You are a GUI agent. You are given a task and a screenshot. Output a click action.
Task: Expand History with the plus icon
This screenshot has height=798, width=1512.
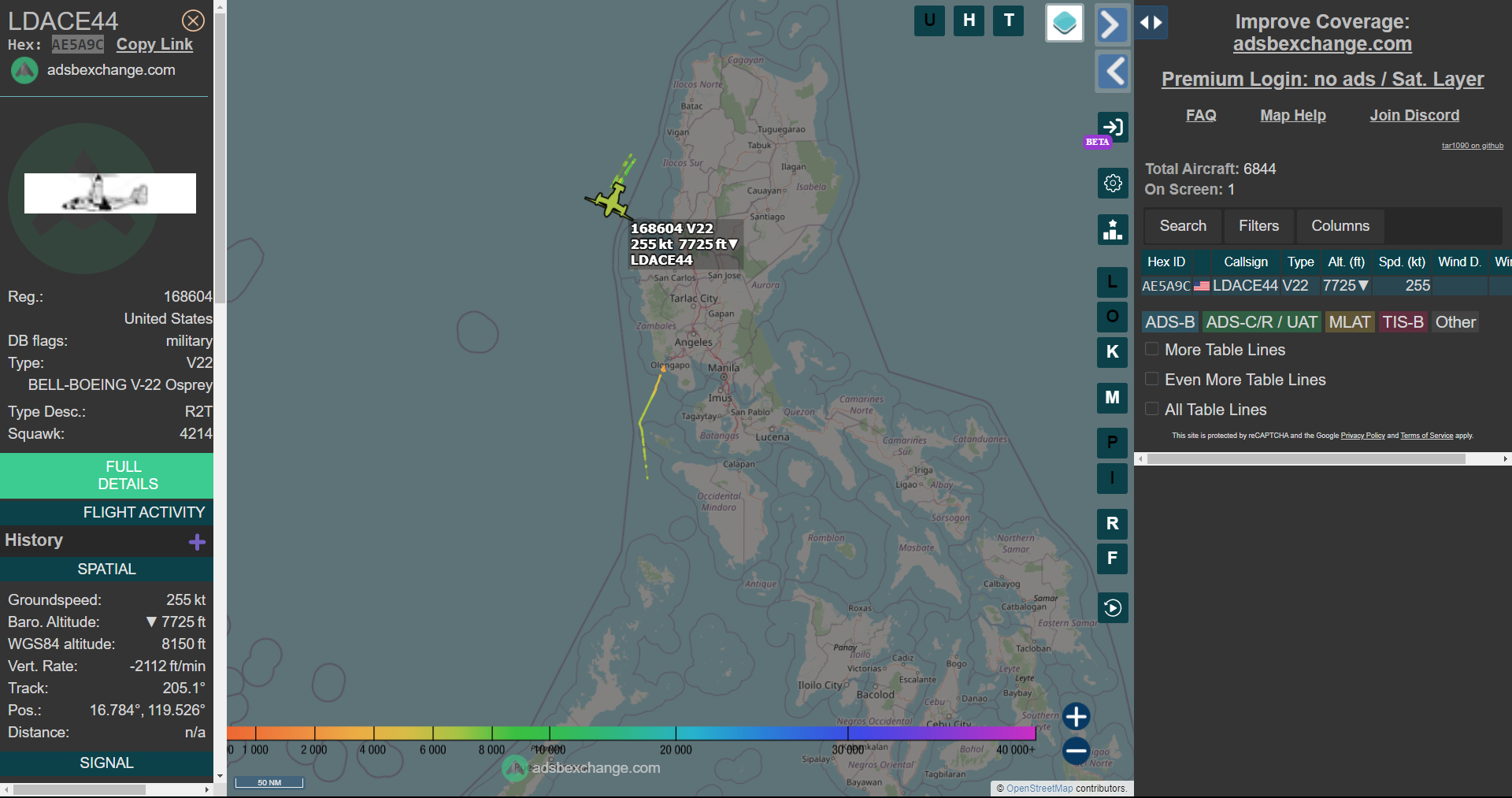(x=198, y=541)
